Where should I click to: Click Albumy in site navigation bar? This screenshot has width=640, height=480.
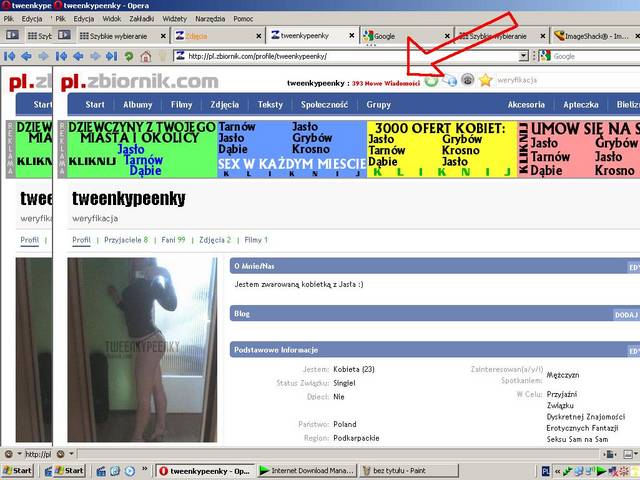click(138, 104)
